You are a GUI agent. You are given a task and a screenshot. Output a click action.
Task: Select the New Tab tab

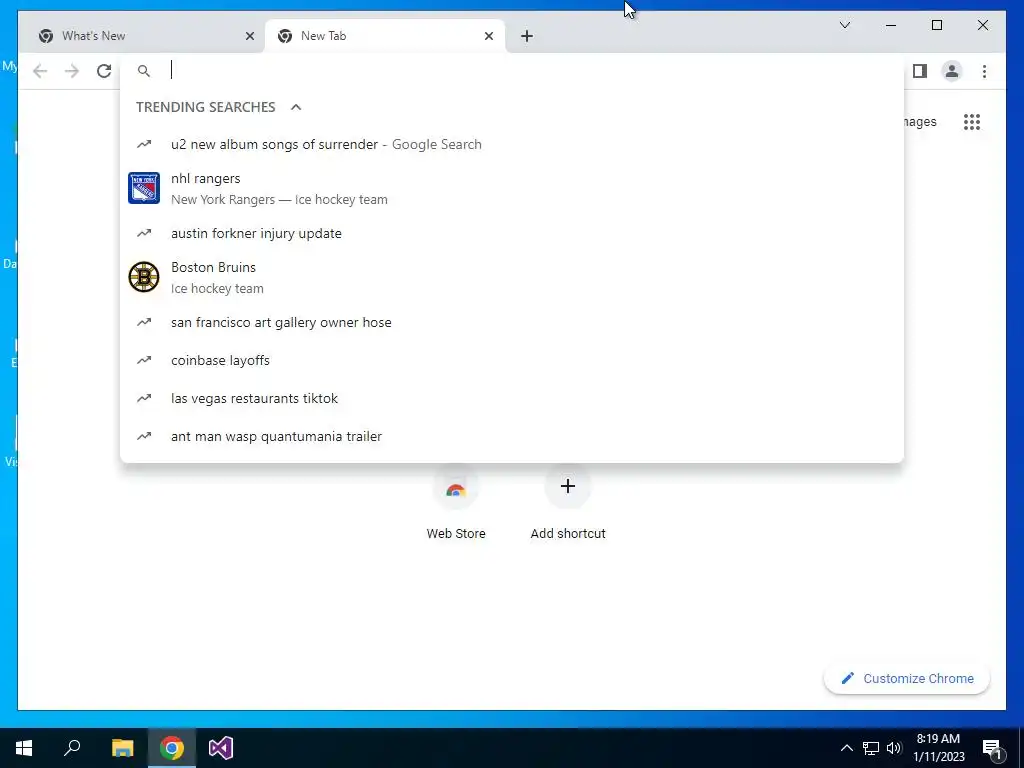(x=385, y=36)
